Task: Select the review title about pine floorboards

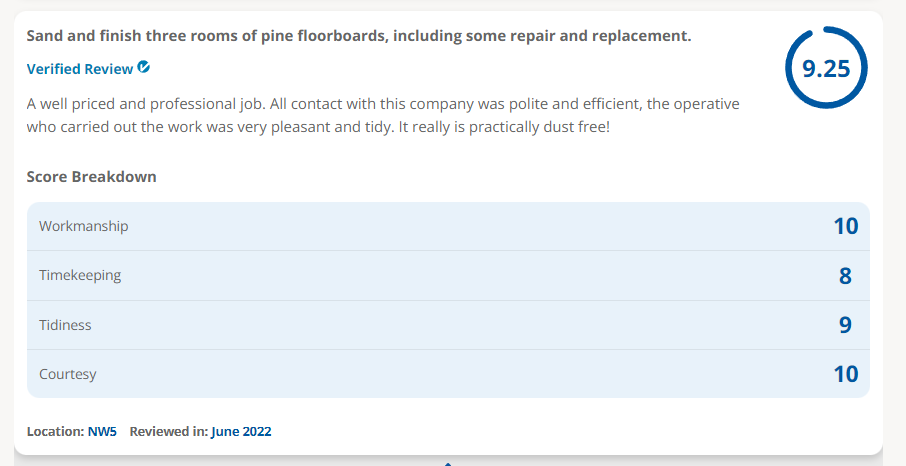Action: (x=359, y=36)
